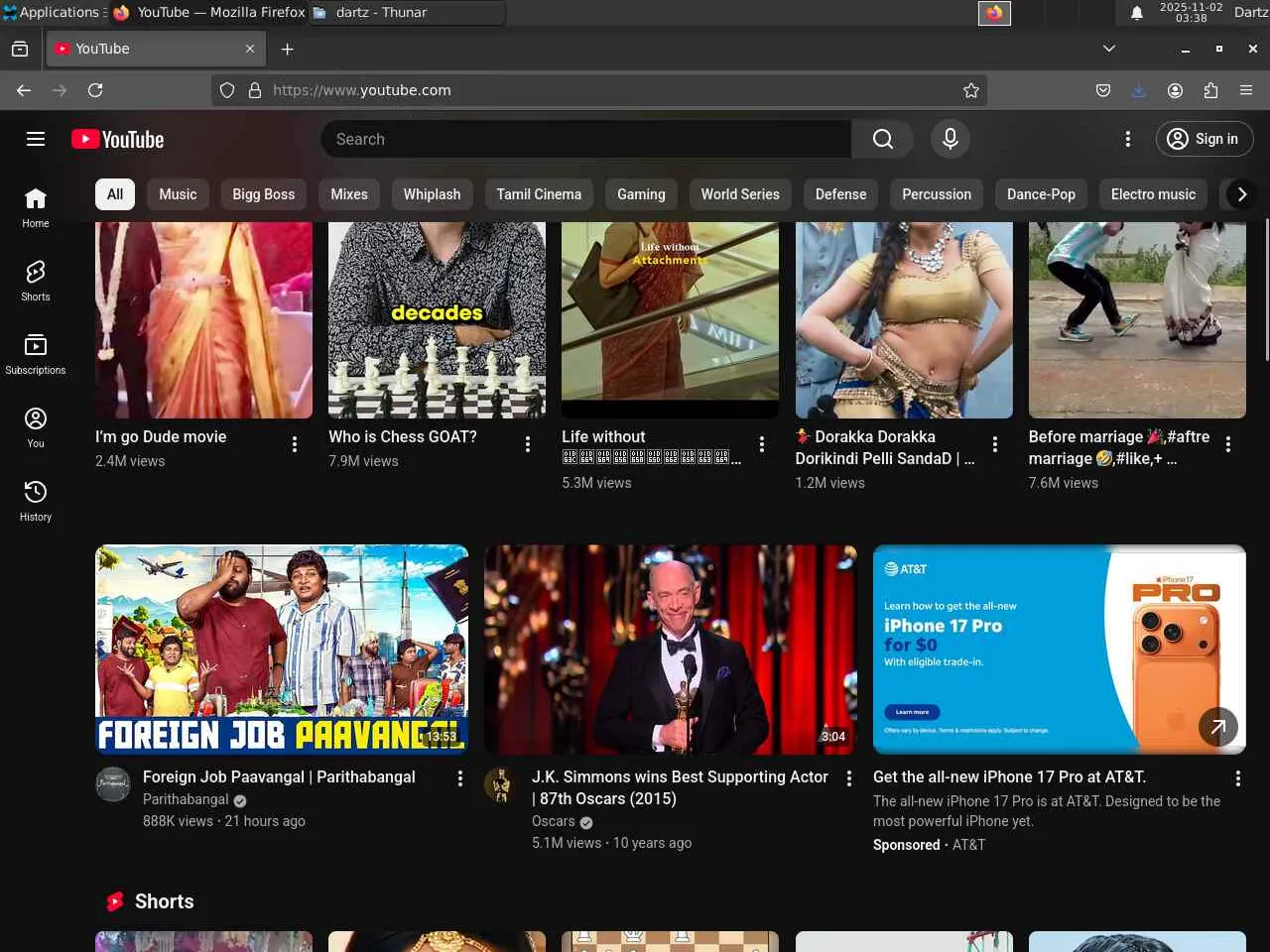1270x952 pixels.
Task: Open Firefox application menu
Action: [1246, 90]
